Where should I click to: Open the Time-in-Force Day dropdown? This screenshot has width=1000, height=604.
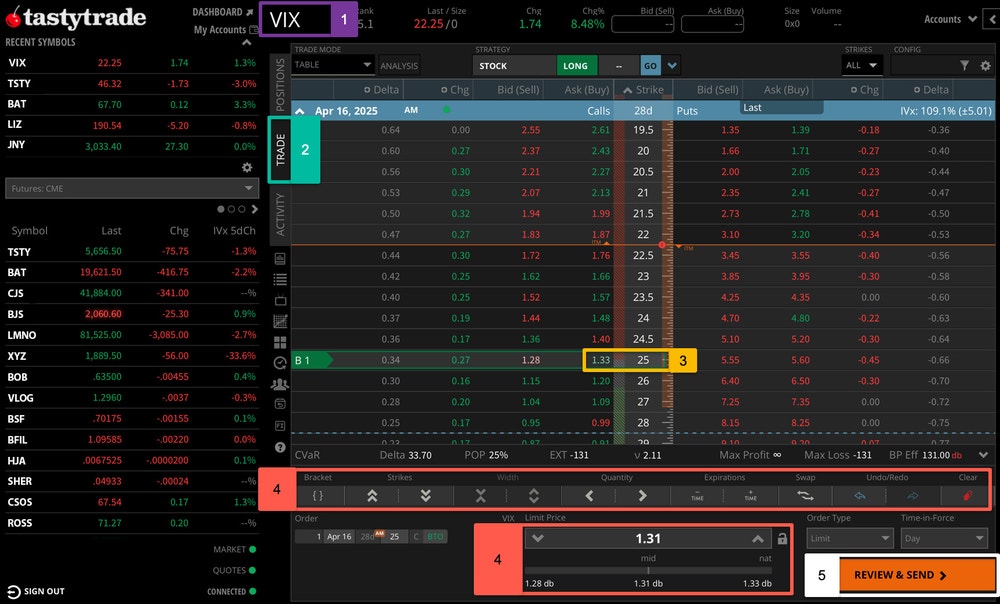944,538
